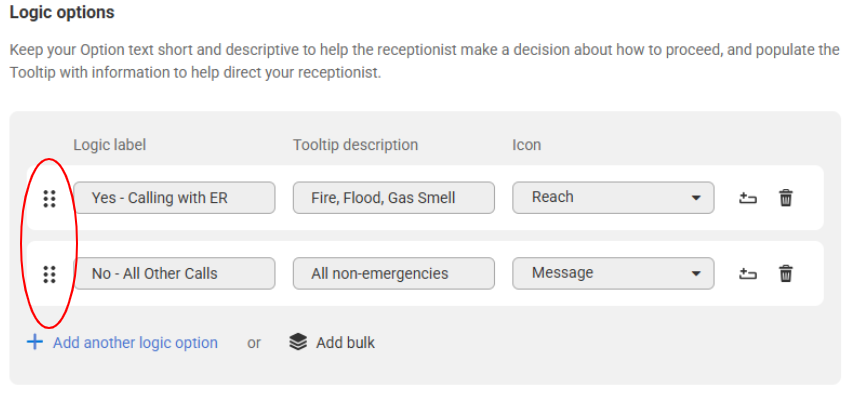This screenshot has height=393, width=858.
Task: Open the Reach icon dropdown
Action: pos(613,198)
